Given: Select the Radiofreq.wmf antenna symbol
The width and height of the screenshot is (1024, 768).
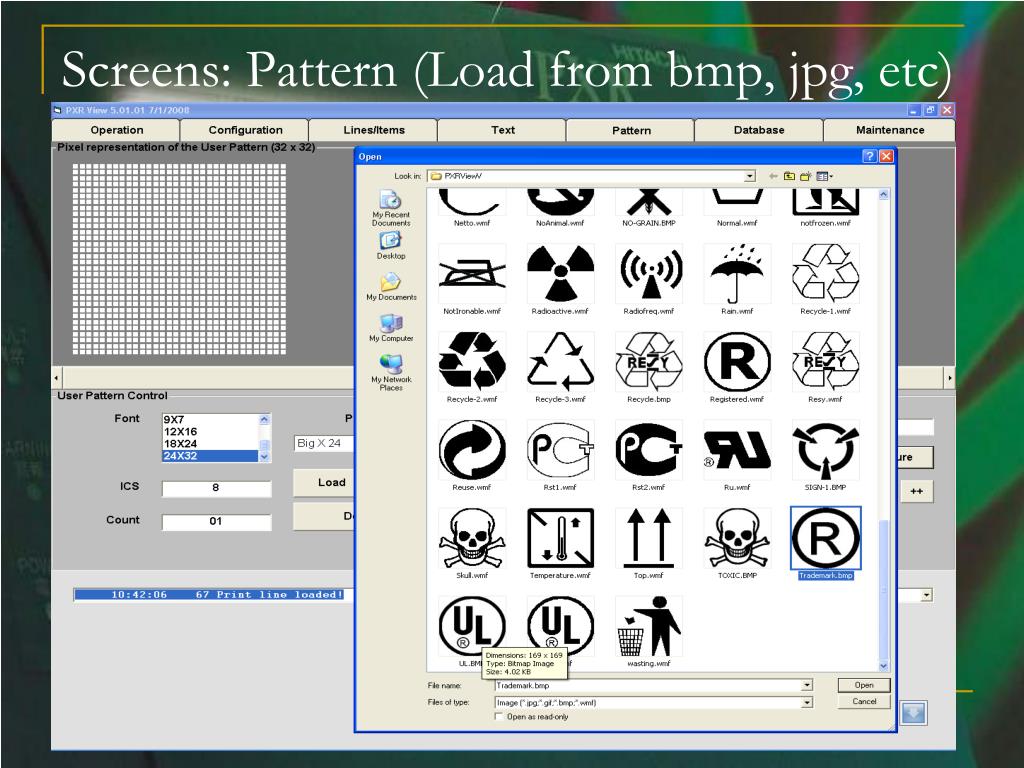Looking at the screenshot, I should pos(648,280).
